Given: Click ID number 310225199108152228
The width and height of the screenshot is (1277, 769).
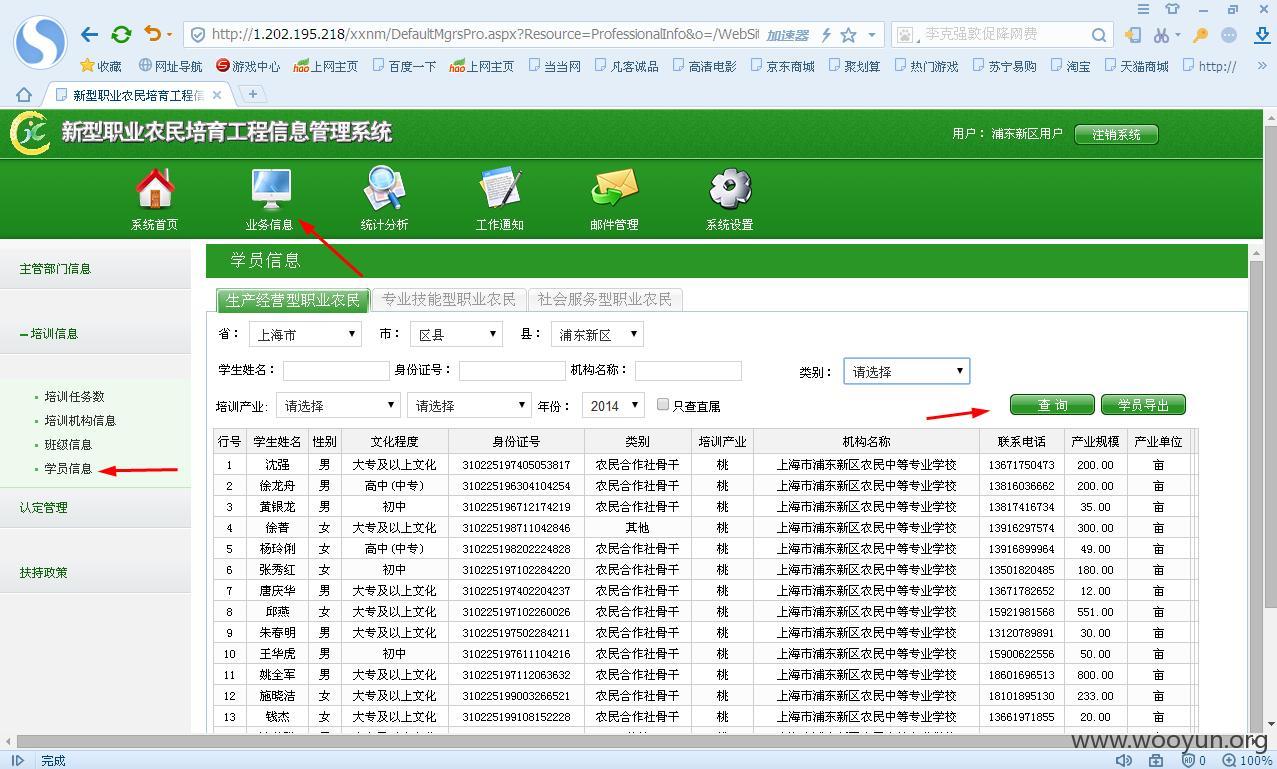Looking at the screenshot, I should pos(516,717).
